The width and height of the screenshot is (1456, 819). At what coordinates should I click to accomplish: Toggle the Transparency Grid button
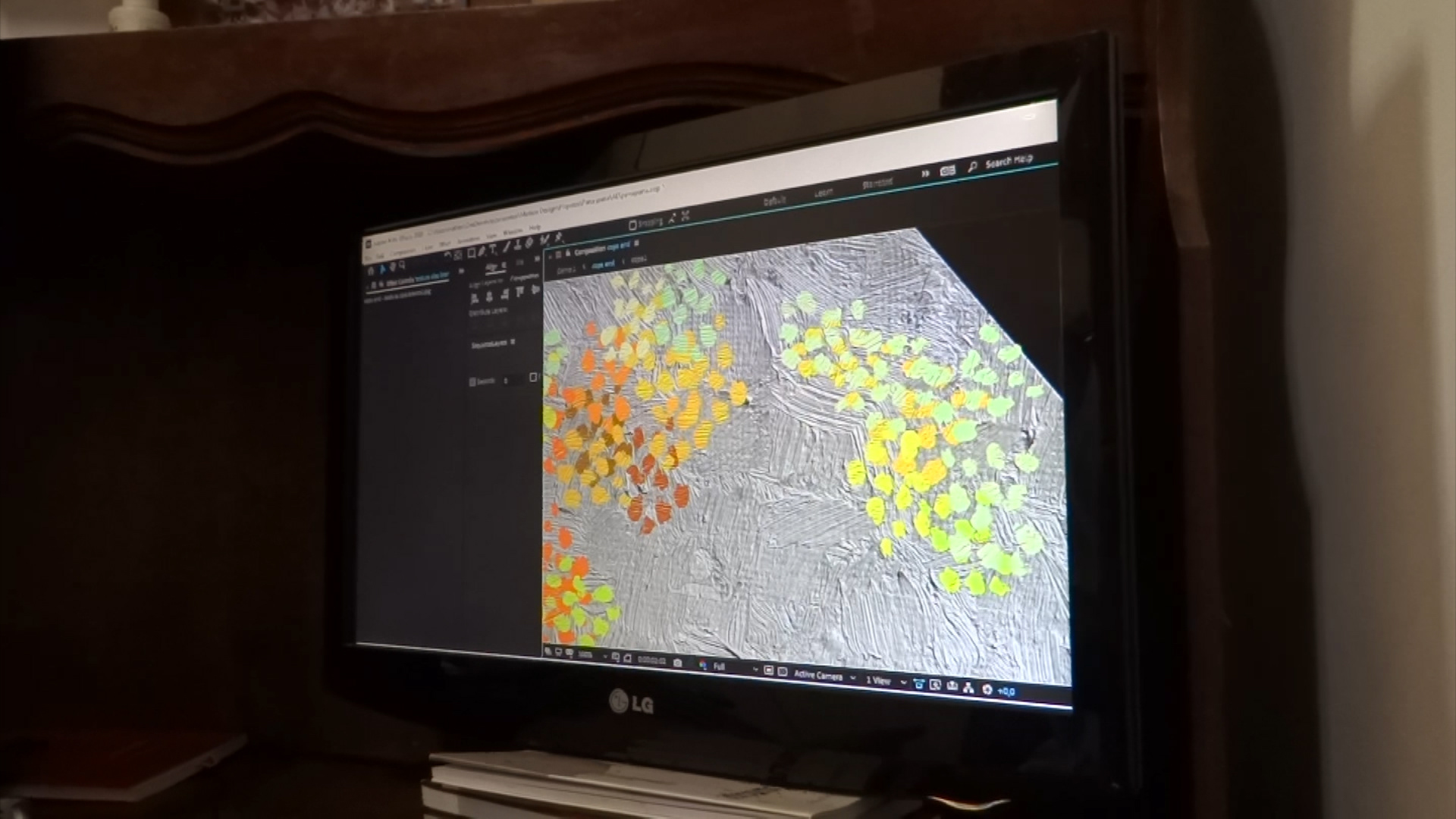tap(783, 672)
